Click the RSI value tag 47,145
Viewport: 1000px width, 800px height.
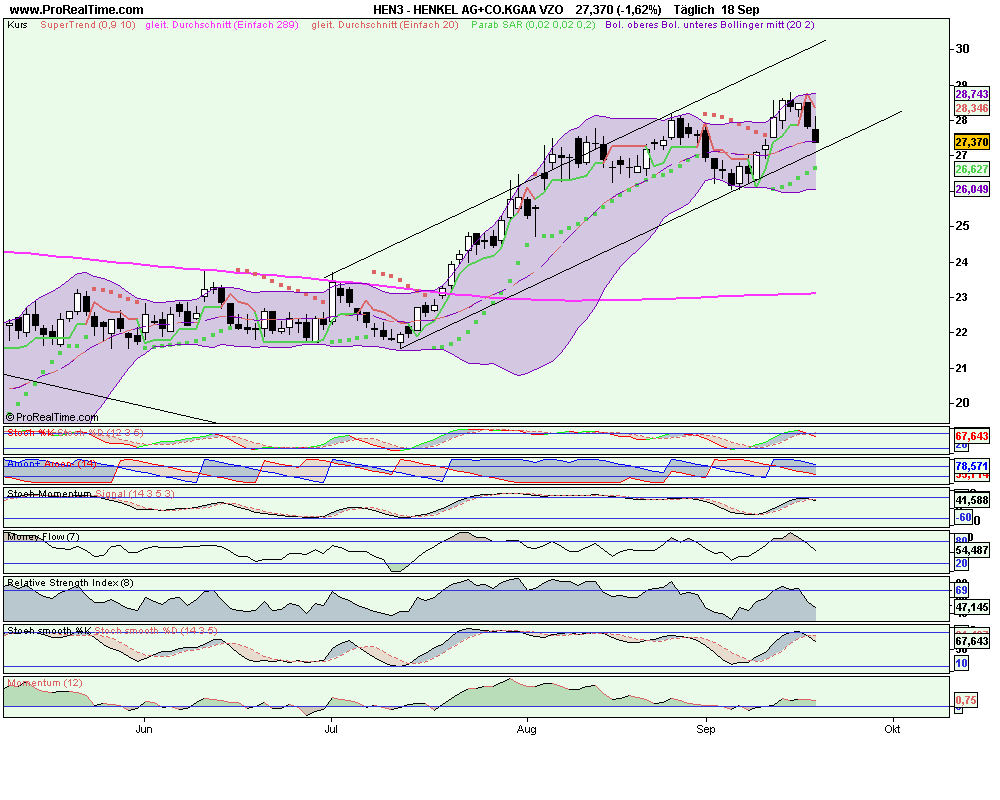point(971,607)
